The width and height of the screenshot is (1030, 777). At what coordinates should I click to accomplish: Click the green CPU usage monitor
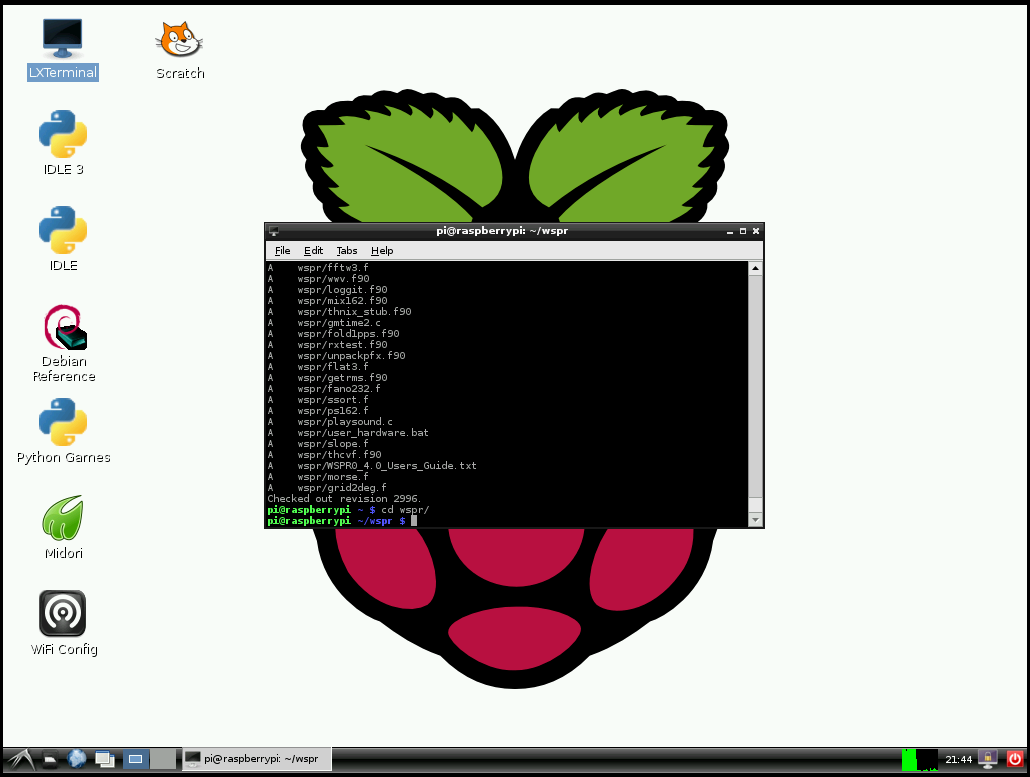920,759
